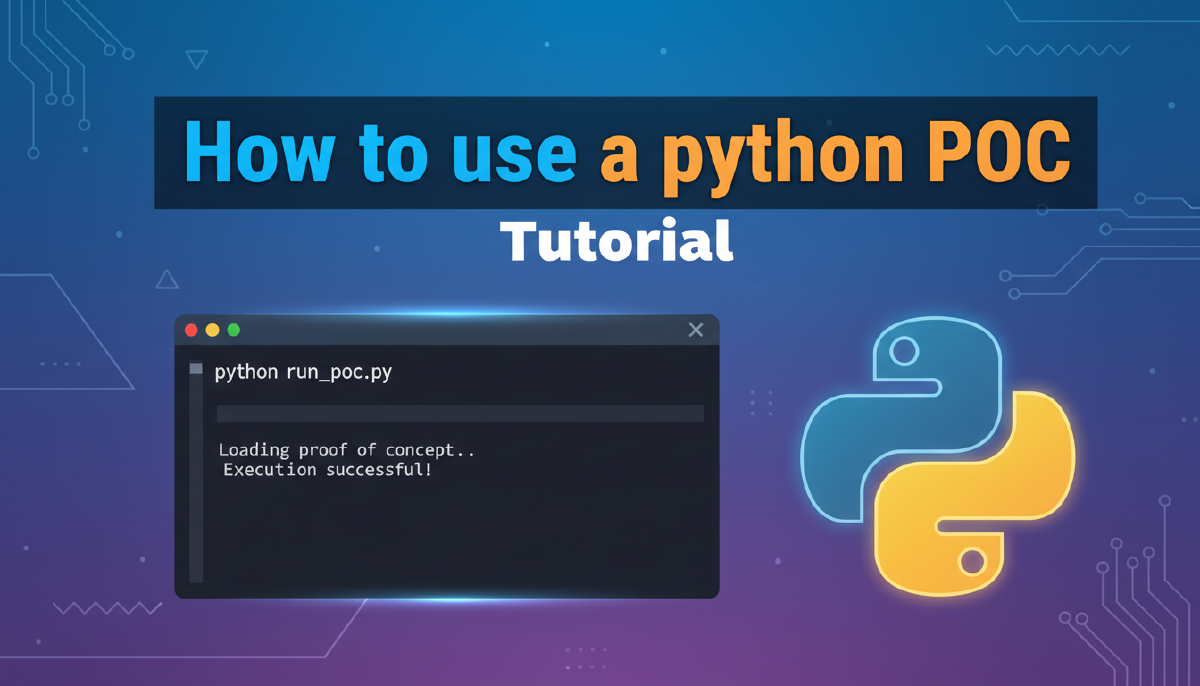Click the yellow minimize dot on terminal

[212, 330]
